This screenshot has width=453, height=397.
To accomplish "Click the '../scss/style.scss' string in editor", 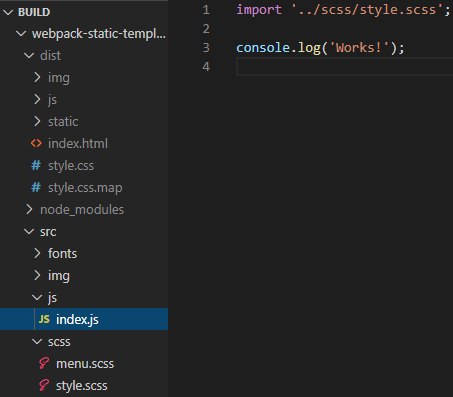I will [367, 10].
